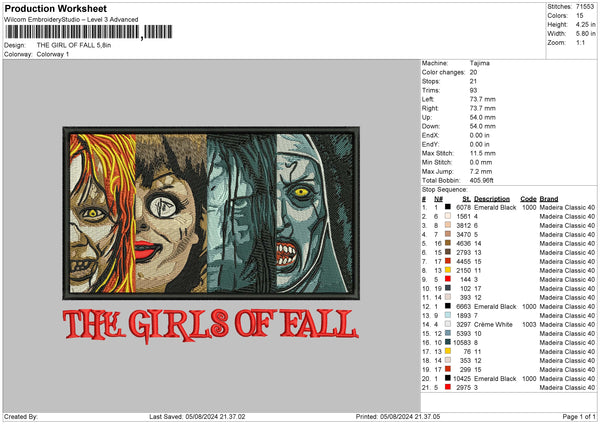Select the Stitches count 71553

point(585,7)
